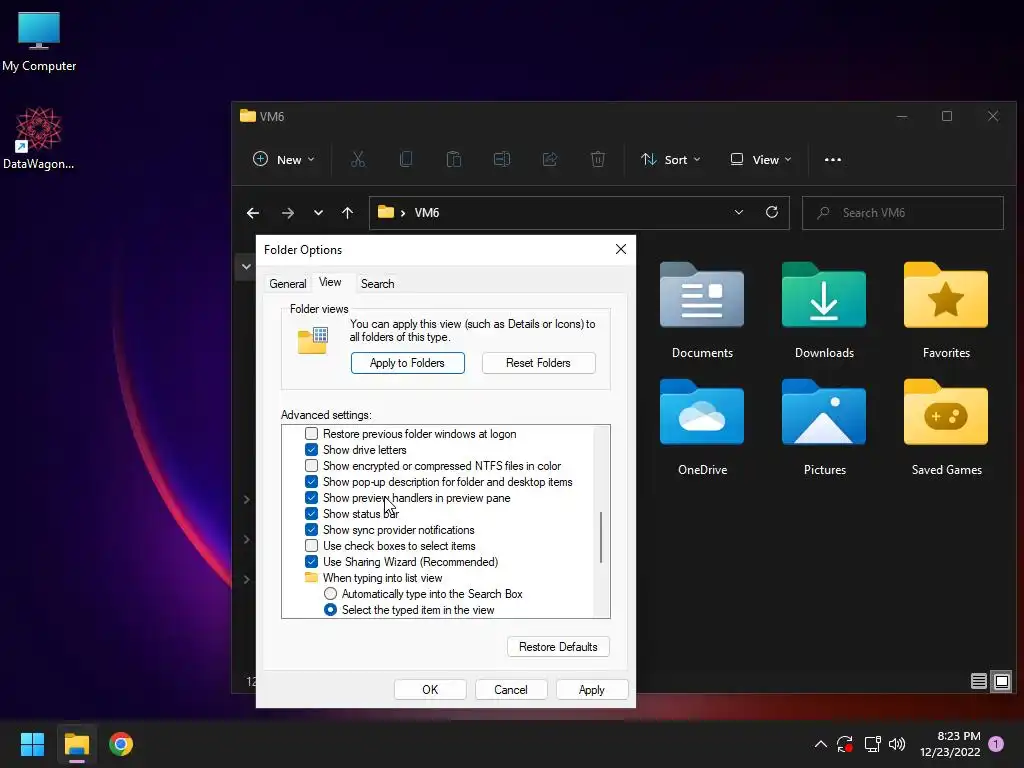Open File Explorer from the taskbar
The image size is (1024, 768).
tap(76, 744)
